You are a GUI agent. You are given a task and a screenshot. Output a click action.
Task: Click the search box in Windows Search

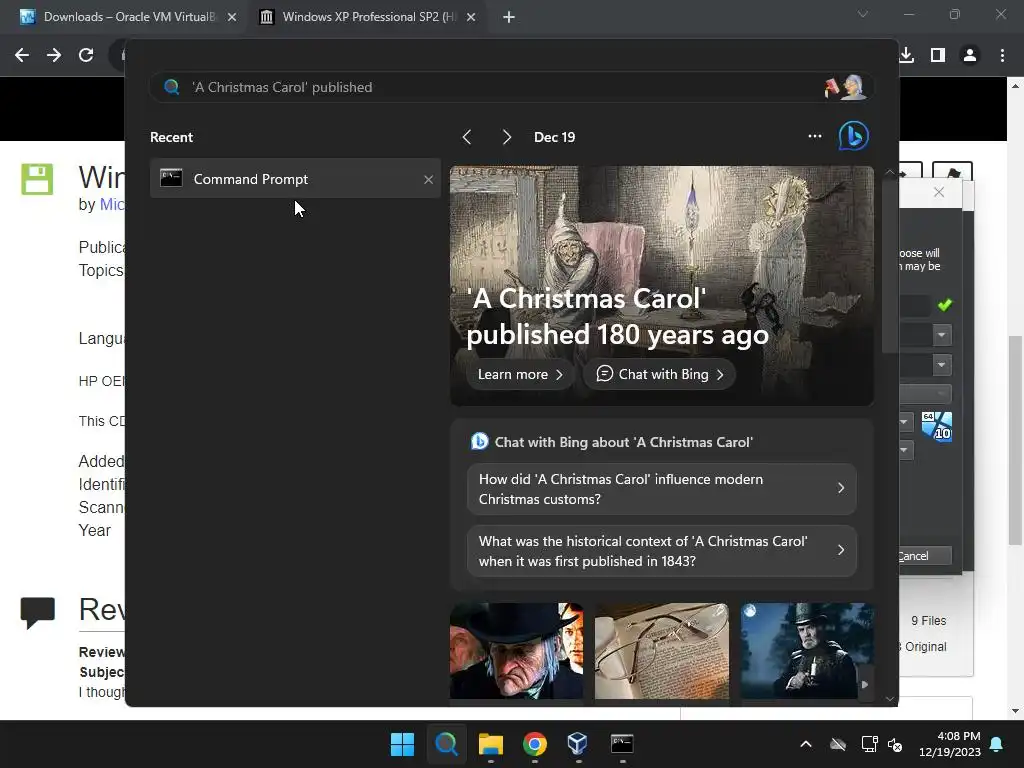click(x=511, y=87)
